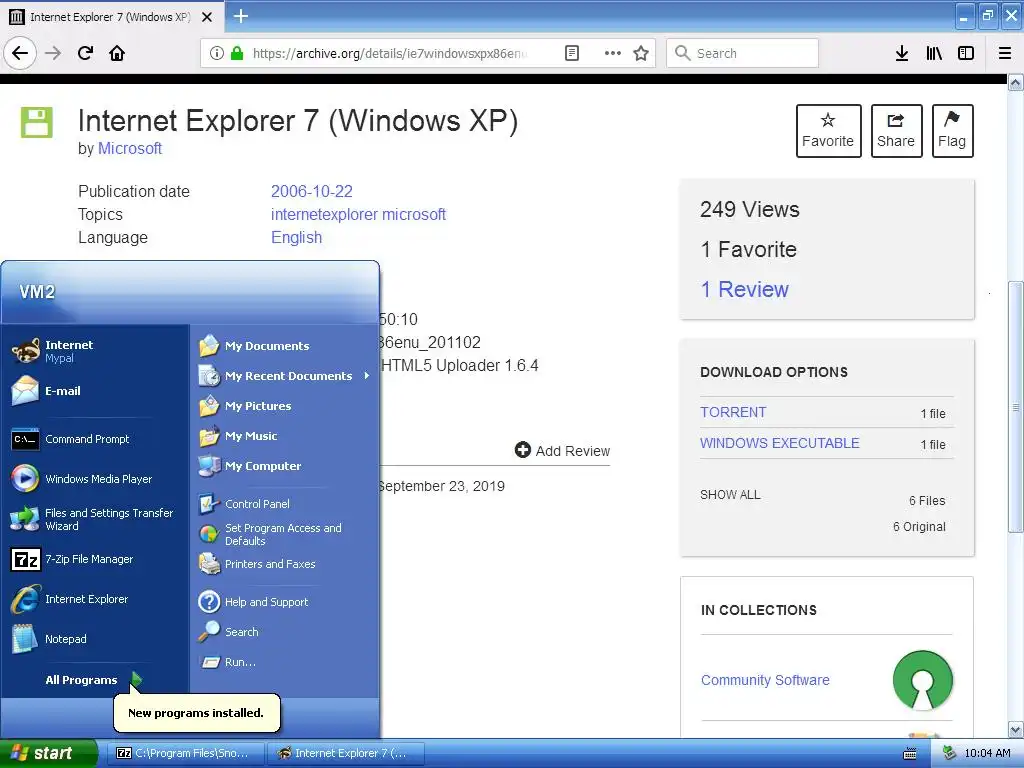Open the Community Software collection link
Screen dimensions: 1024x768
pos(765,680)
